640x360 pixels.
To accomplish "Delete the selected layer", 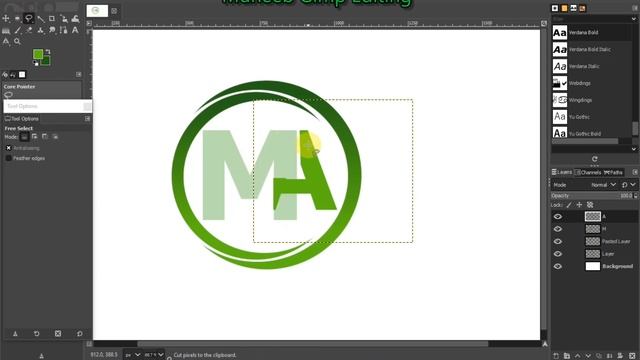I will (x=632, y=356).
